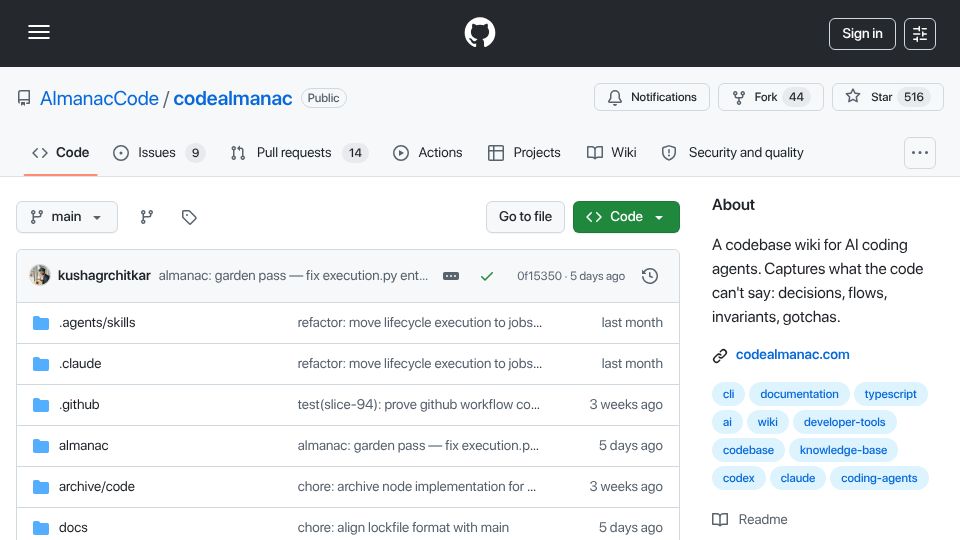Select the cli topic tag
The height and width of the screenshot is (540, 960).
point(728,394)
